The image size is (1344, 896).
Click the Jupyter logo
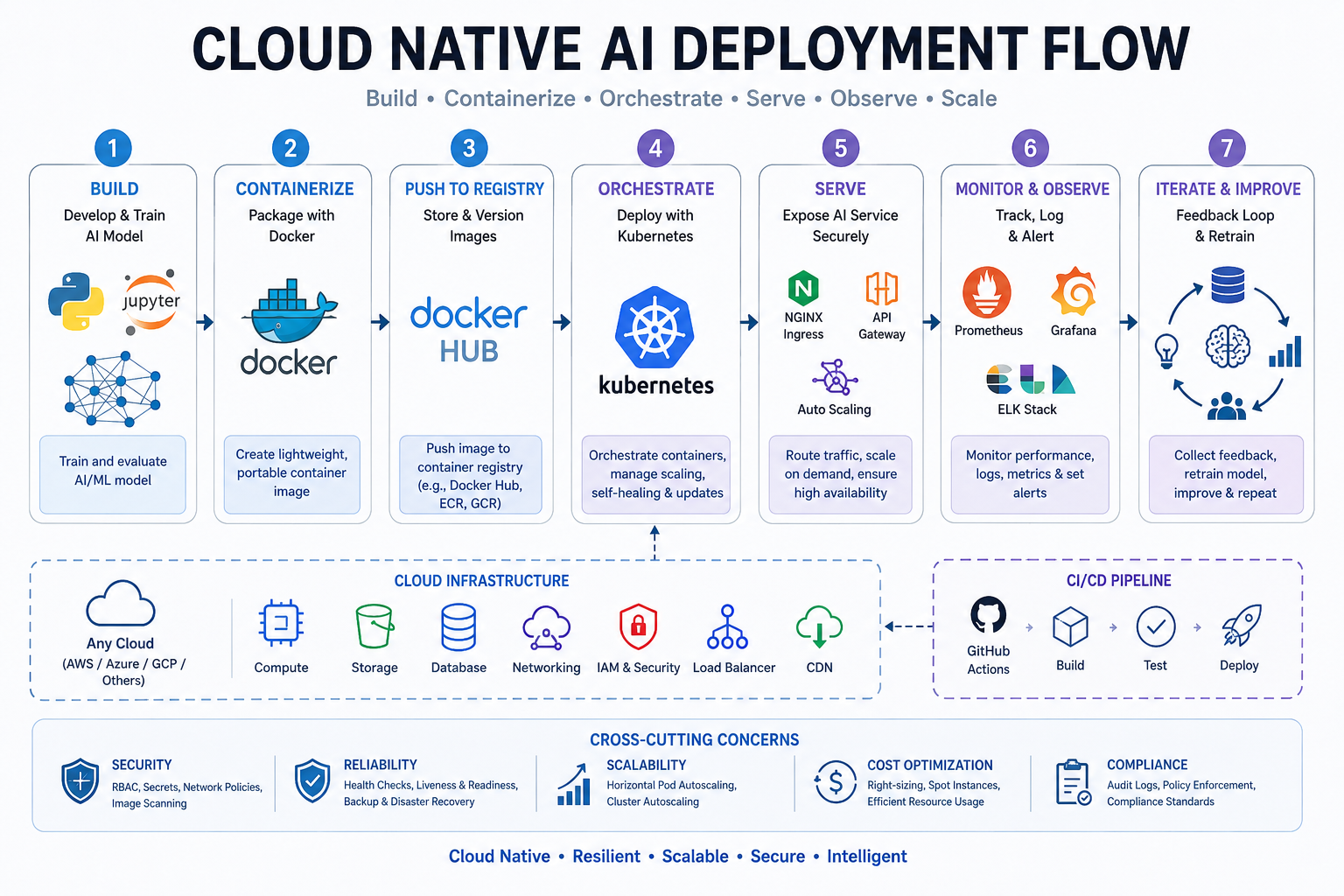(151, 302)
